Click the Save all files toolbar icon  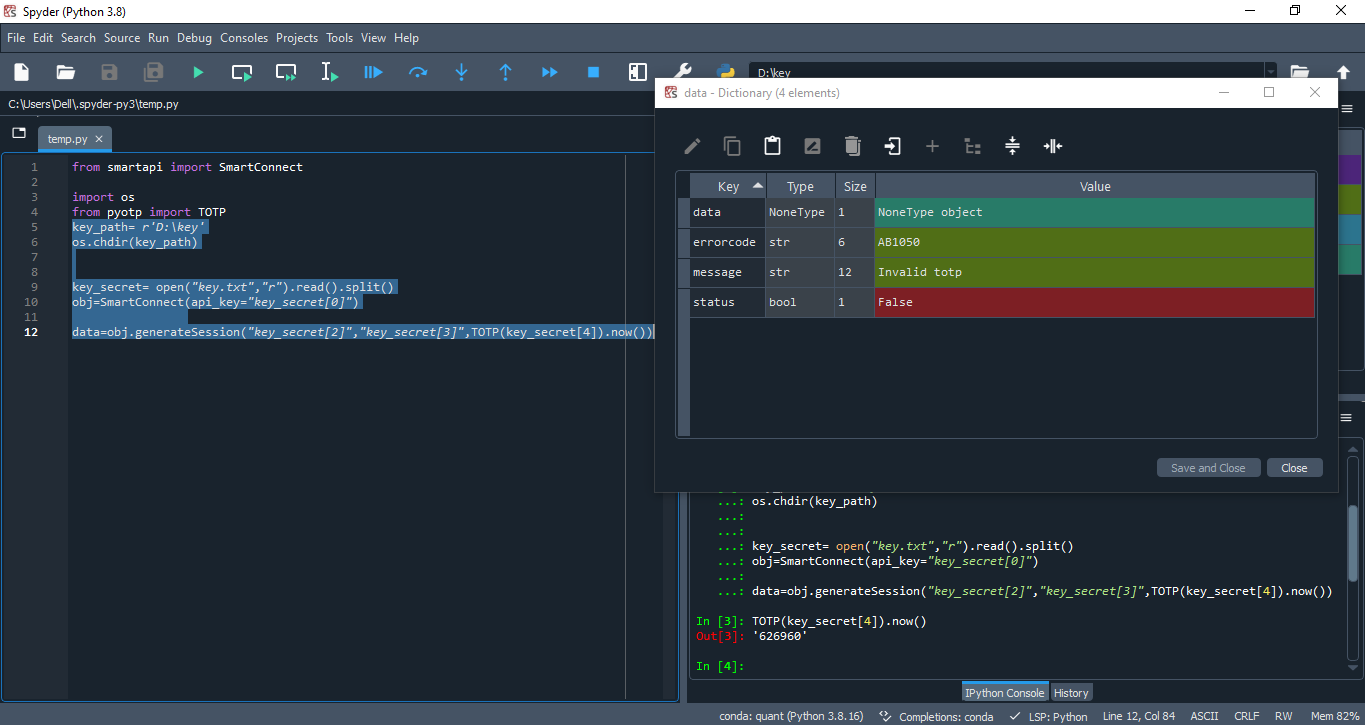pyautogui.click(x=153, y=72)
